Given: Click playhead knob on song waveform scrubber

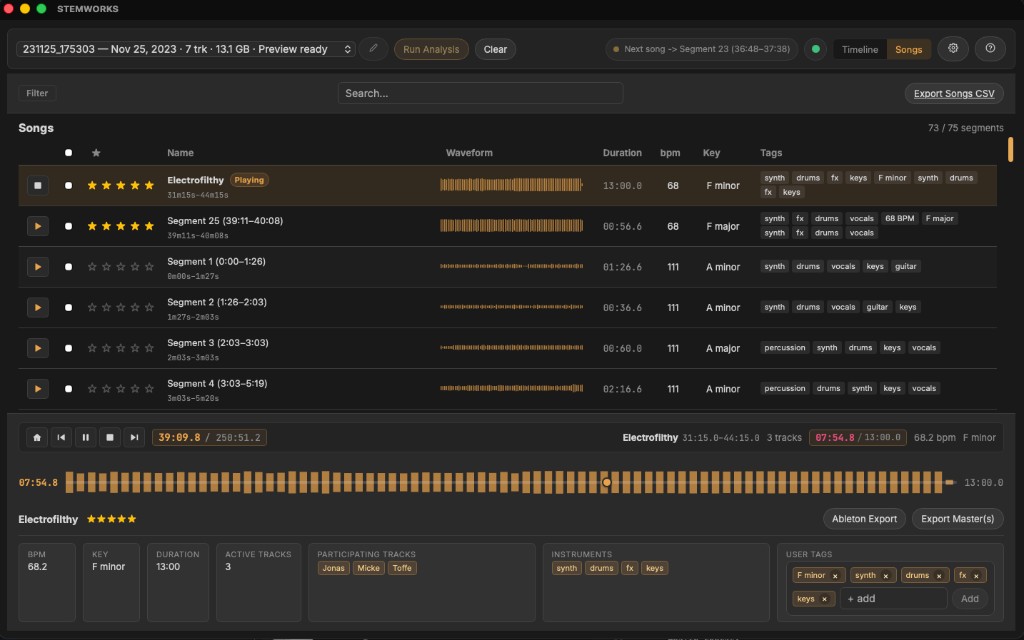Looking at the screenshot, I should [x=607, y=483].
